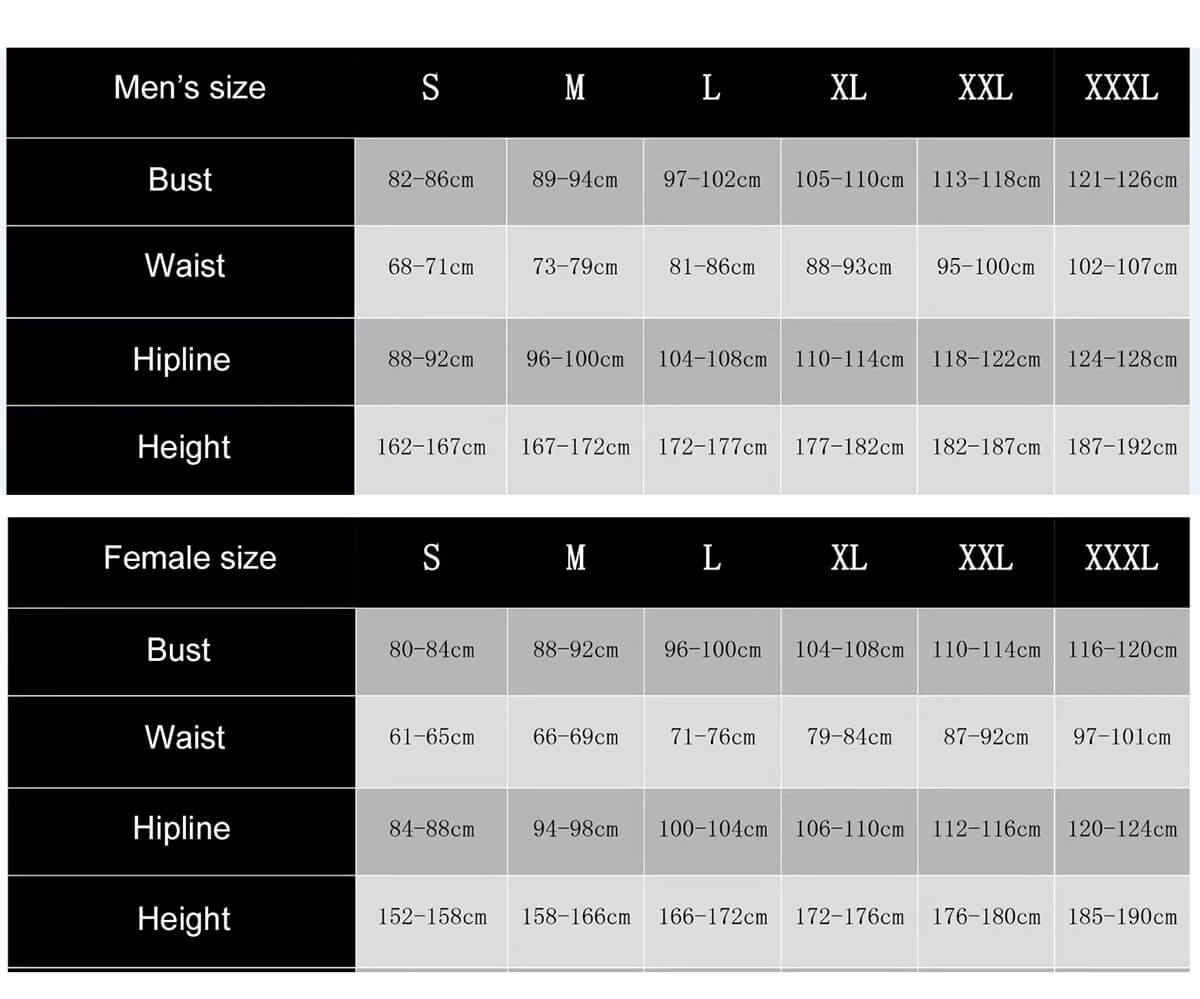
Task: Click the female bust 88-92cm cell
Action: click(x=576, y=650)
